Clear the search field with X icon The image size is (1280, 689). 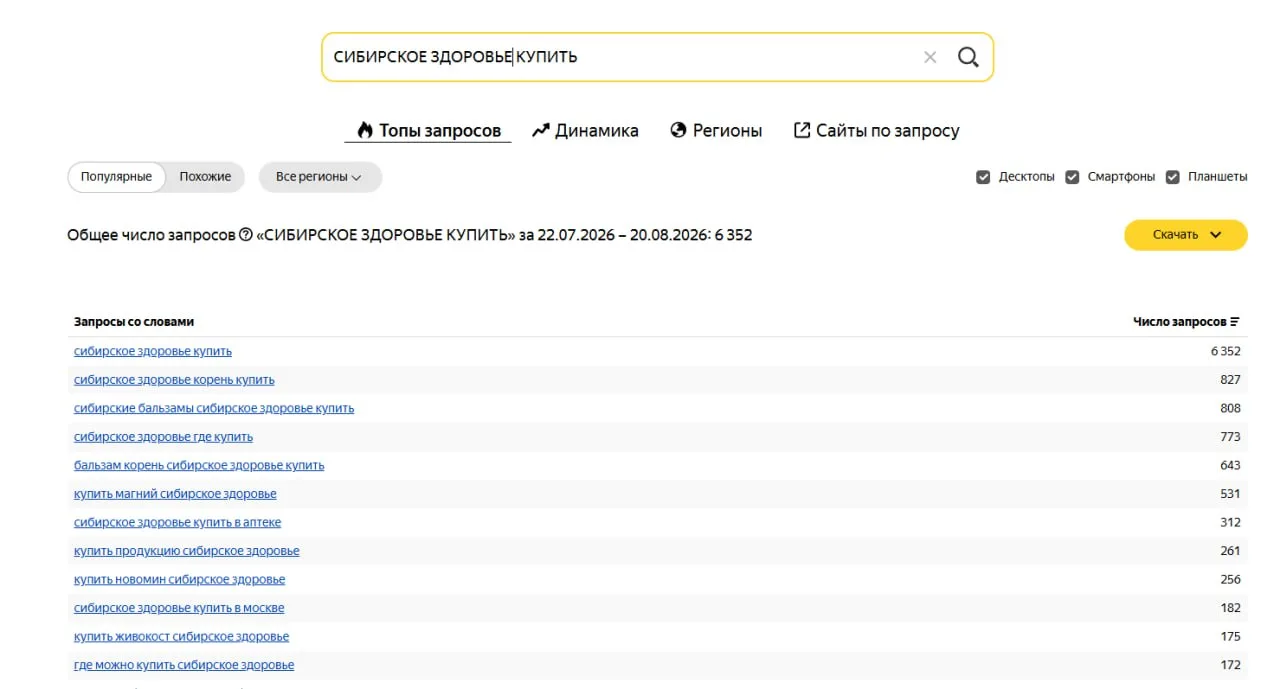tap(930, 57)
